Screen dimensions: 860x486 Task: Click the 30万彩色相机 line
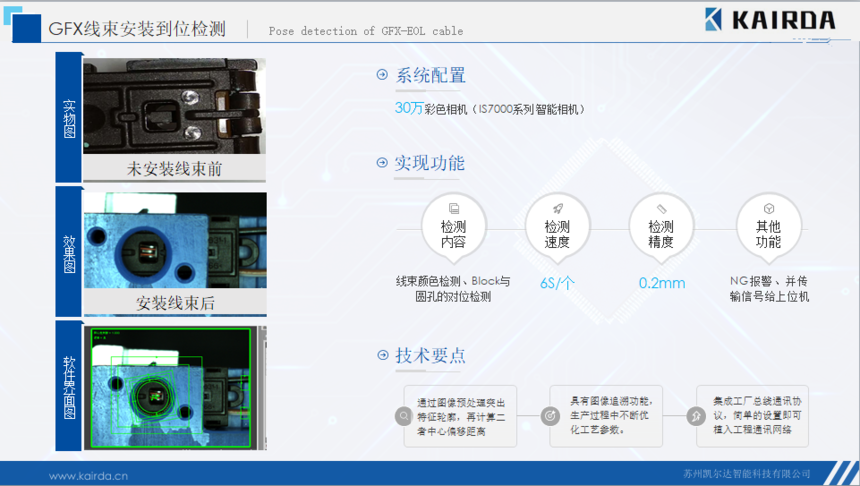[x=490, y=109]
